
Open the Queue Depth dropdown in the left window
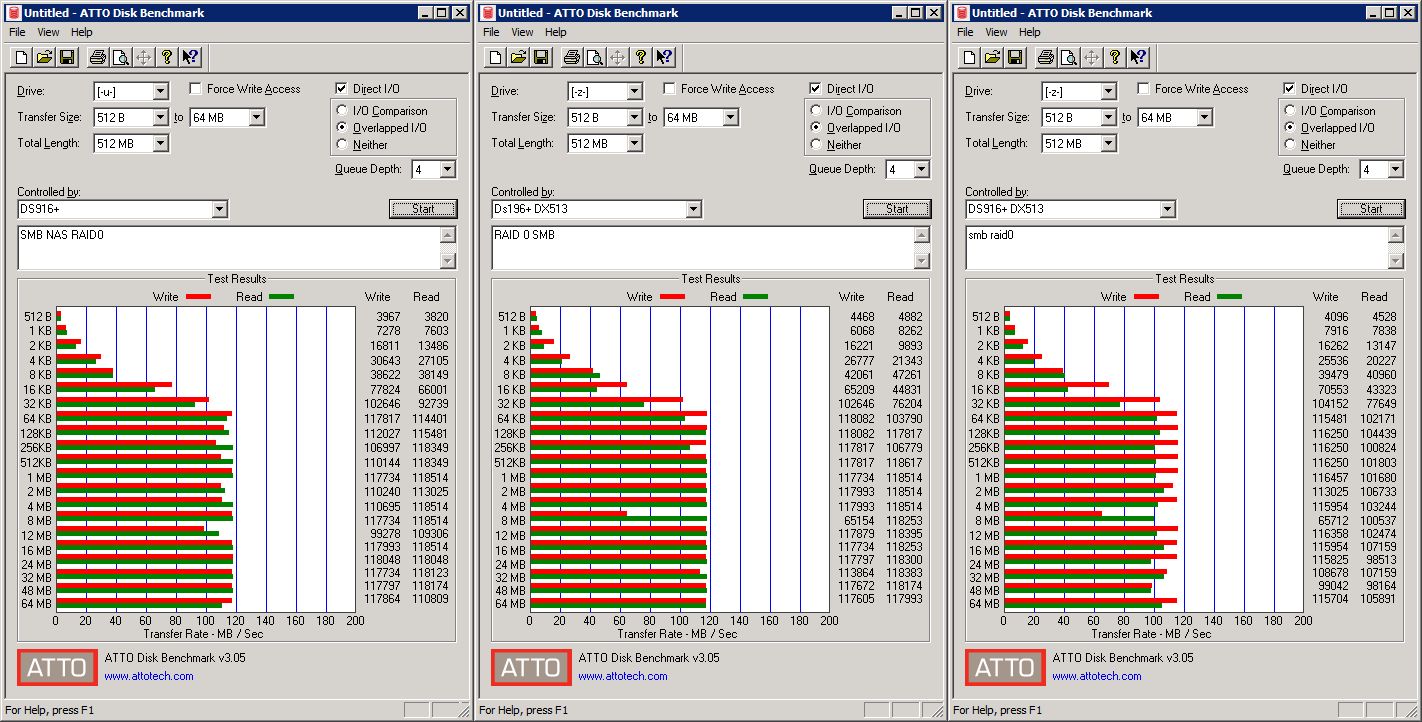(x=447, y=170)
